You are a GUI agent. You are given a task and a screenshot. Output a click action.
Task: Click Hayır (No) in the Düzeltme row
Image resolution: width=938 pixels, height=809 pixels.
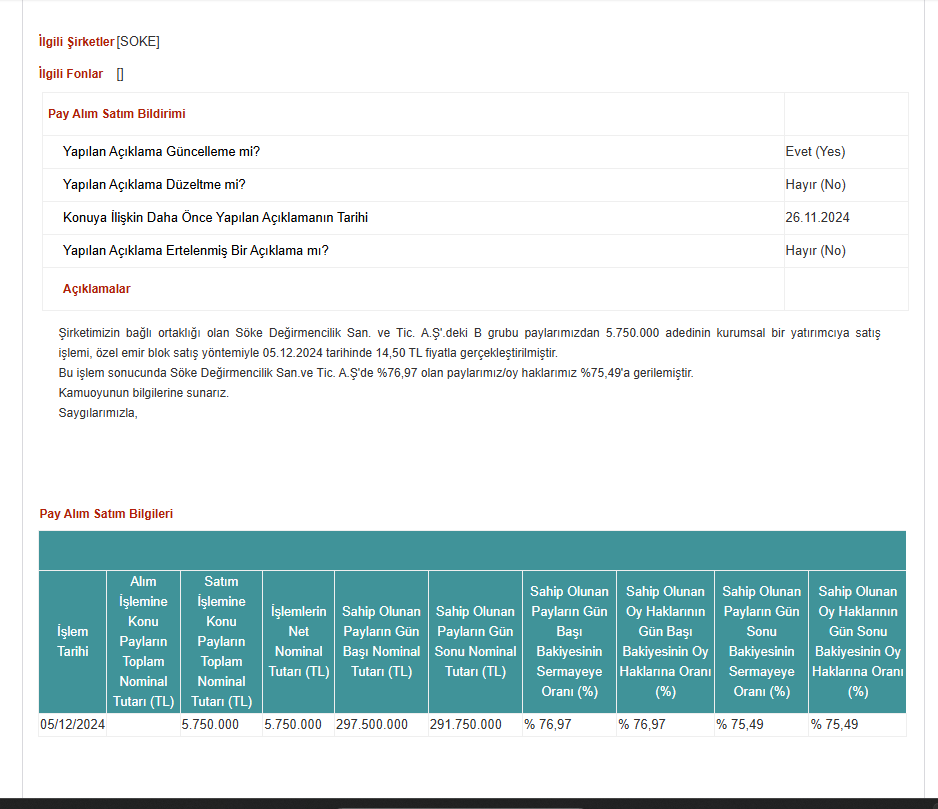[815, 184]
